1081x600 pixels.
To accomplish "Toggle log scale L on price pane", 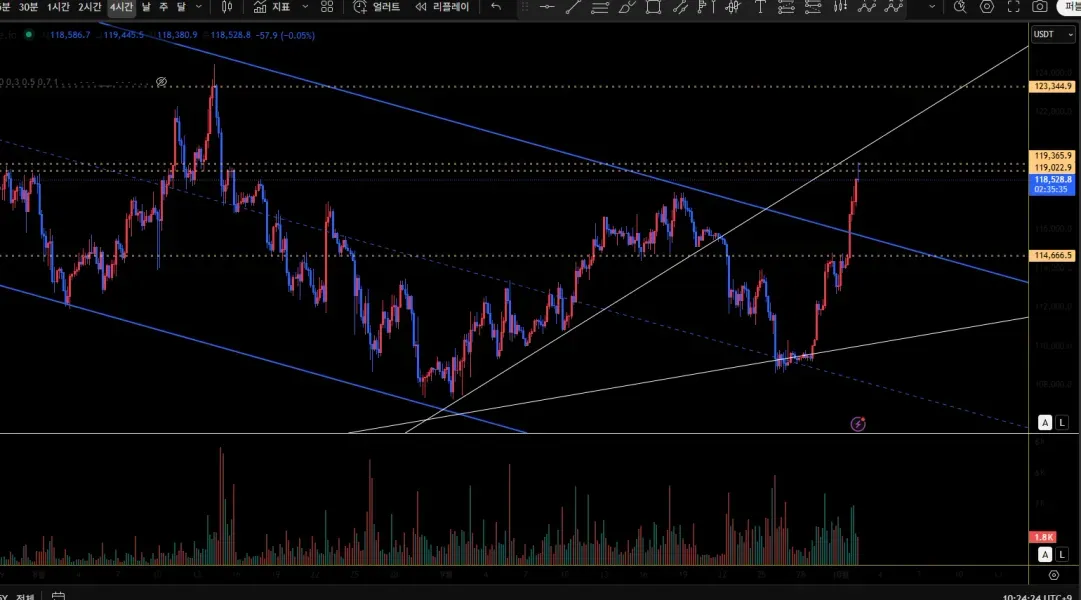I will click(1062, 423).
